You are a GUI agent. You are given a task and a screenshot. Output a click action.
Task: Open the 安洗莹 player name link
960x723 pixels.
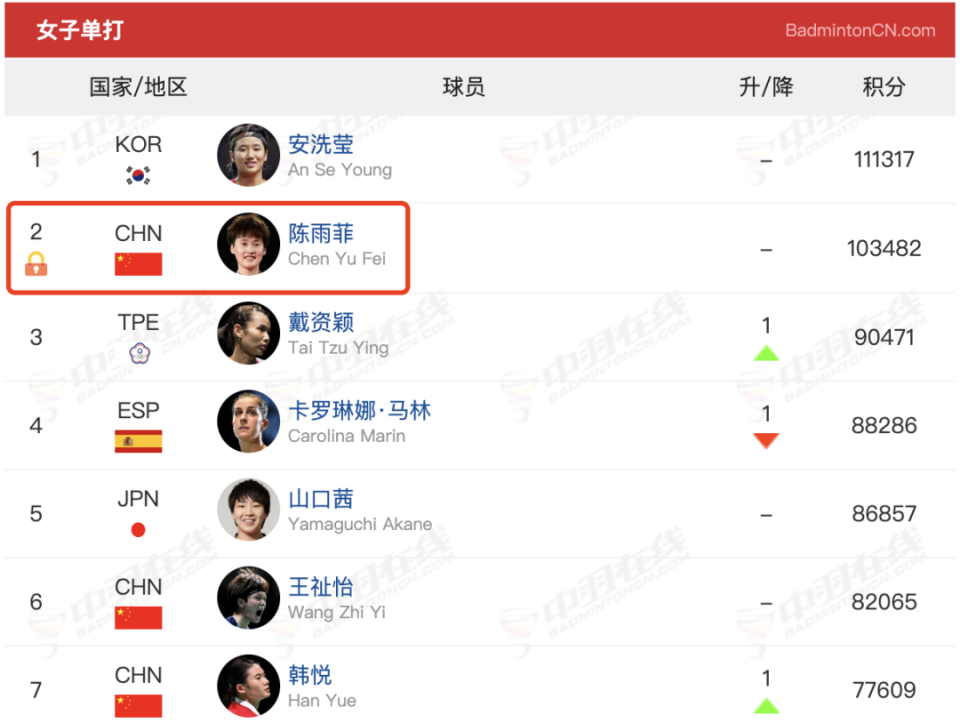pyautogui.click(x=321, y=144)
